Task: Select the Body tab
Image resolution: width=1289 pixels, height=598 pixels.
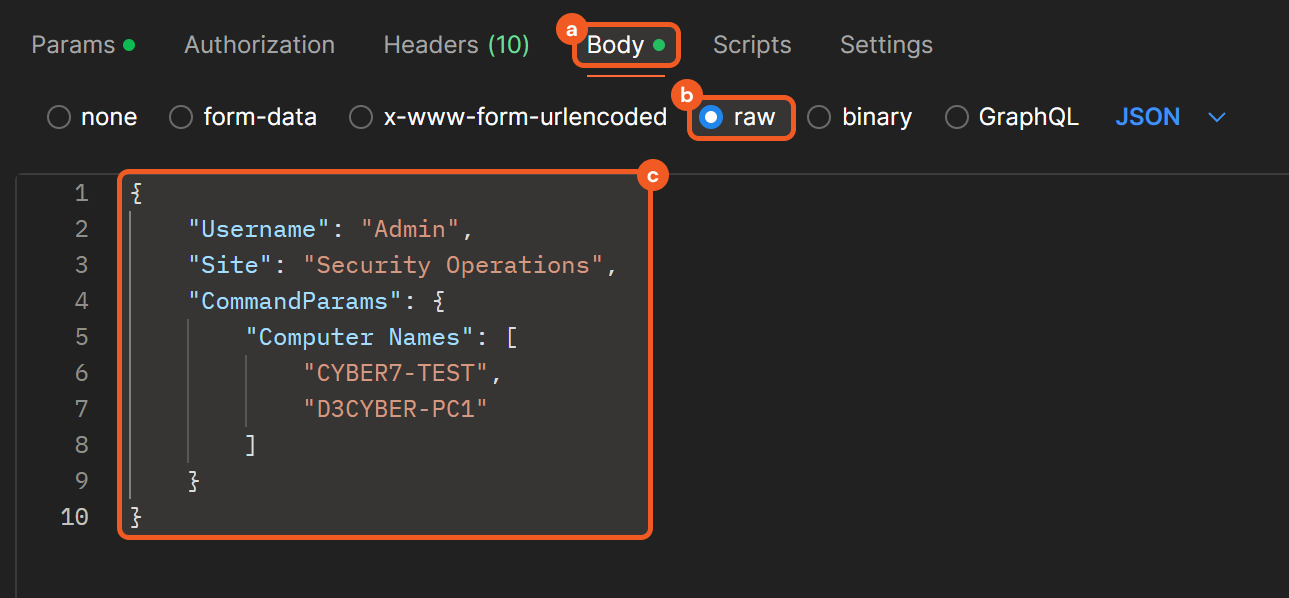Action: click(x=616, y=45)
